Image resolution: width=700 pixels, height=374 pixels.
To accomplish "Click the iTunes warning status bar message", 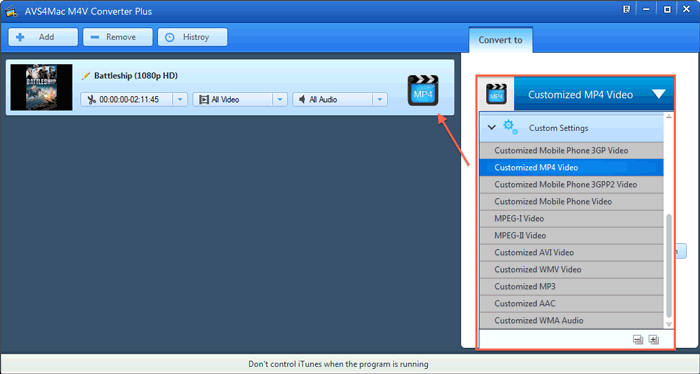I will click(x=338, y=364).
